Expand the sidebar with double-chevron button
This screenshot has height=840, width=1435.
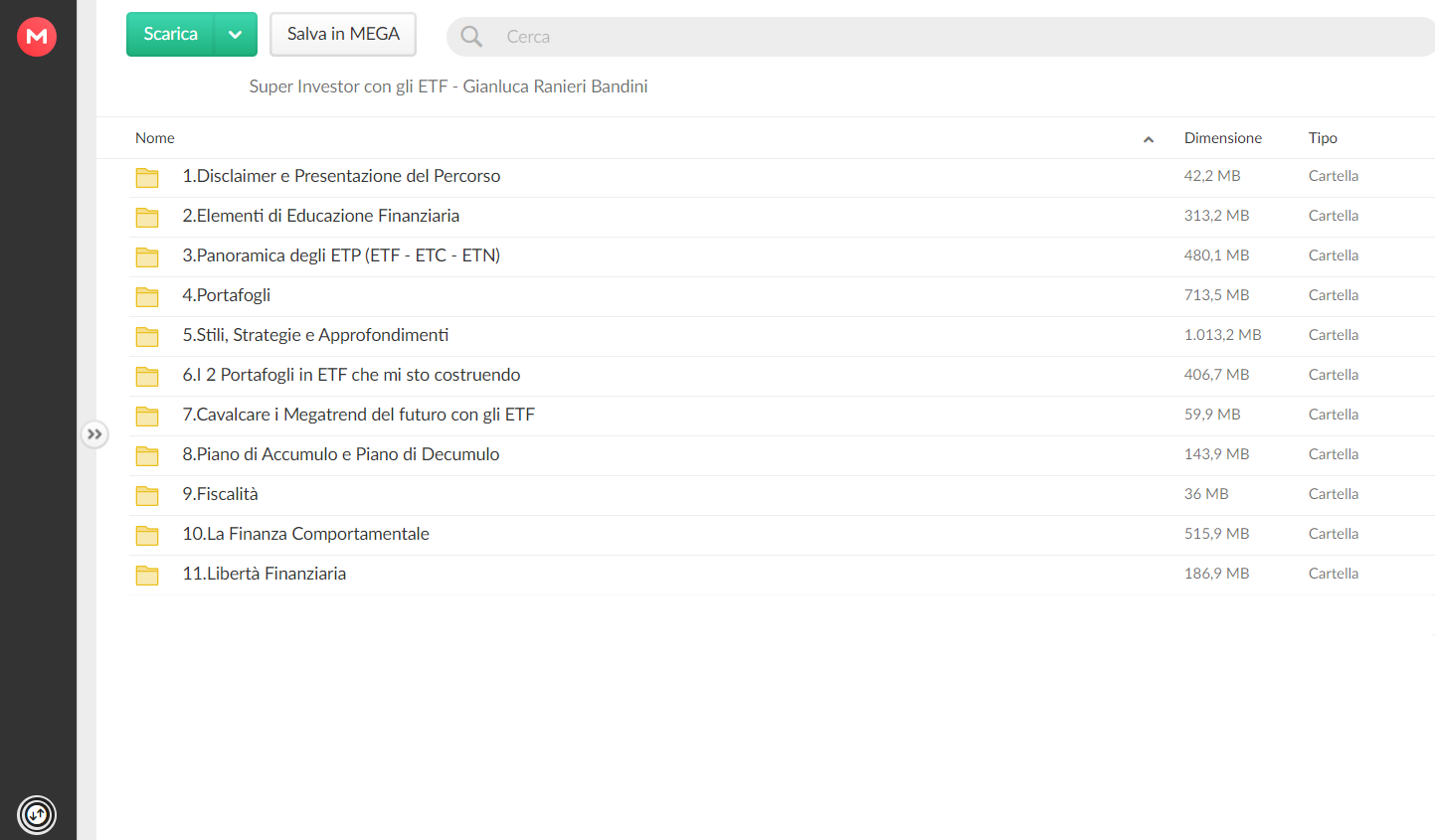(94, 434)
